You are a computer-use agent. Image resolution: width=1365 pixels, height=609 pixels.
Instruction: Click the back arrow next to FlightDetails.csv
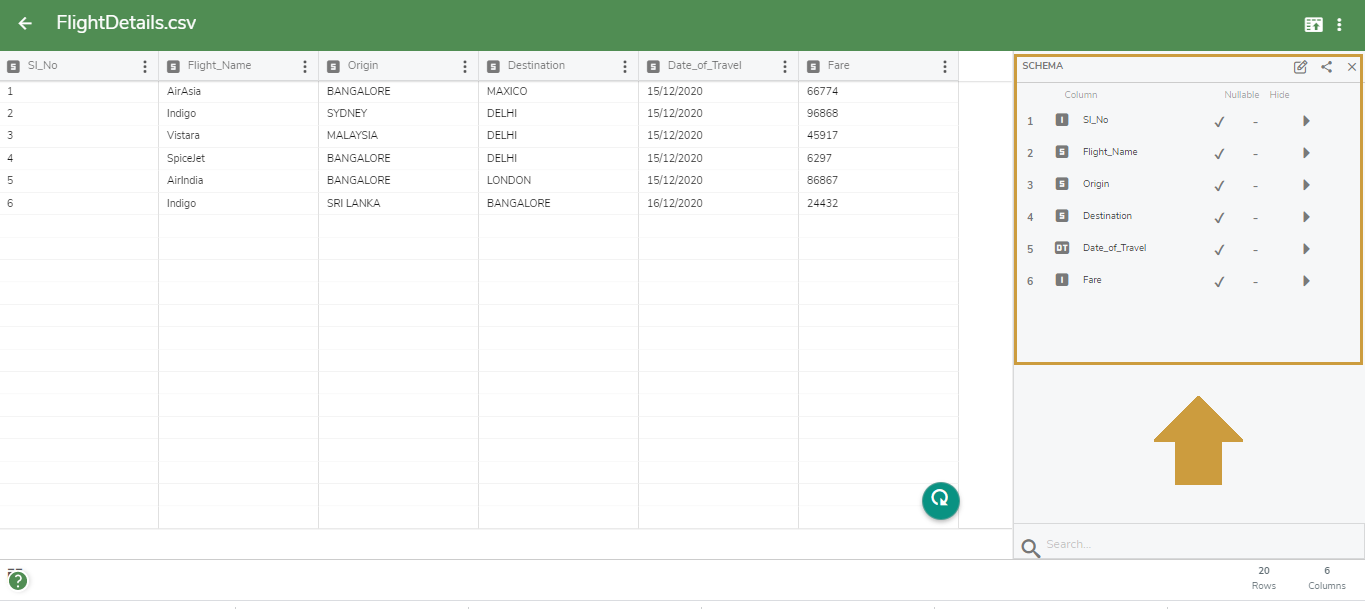point(24,23)
